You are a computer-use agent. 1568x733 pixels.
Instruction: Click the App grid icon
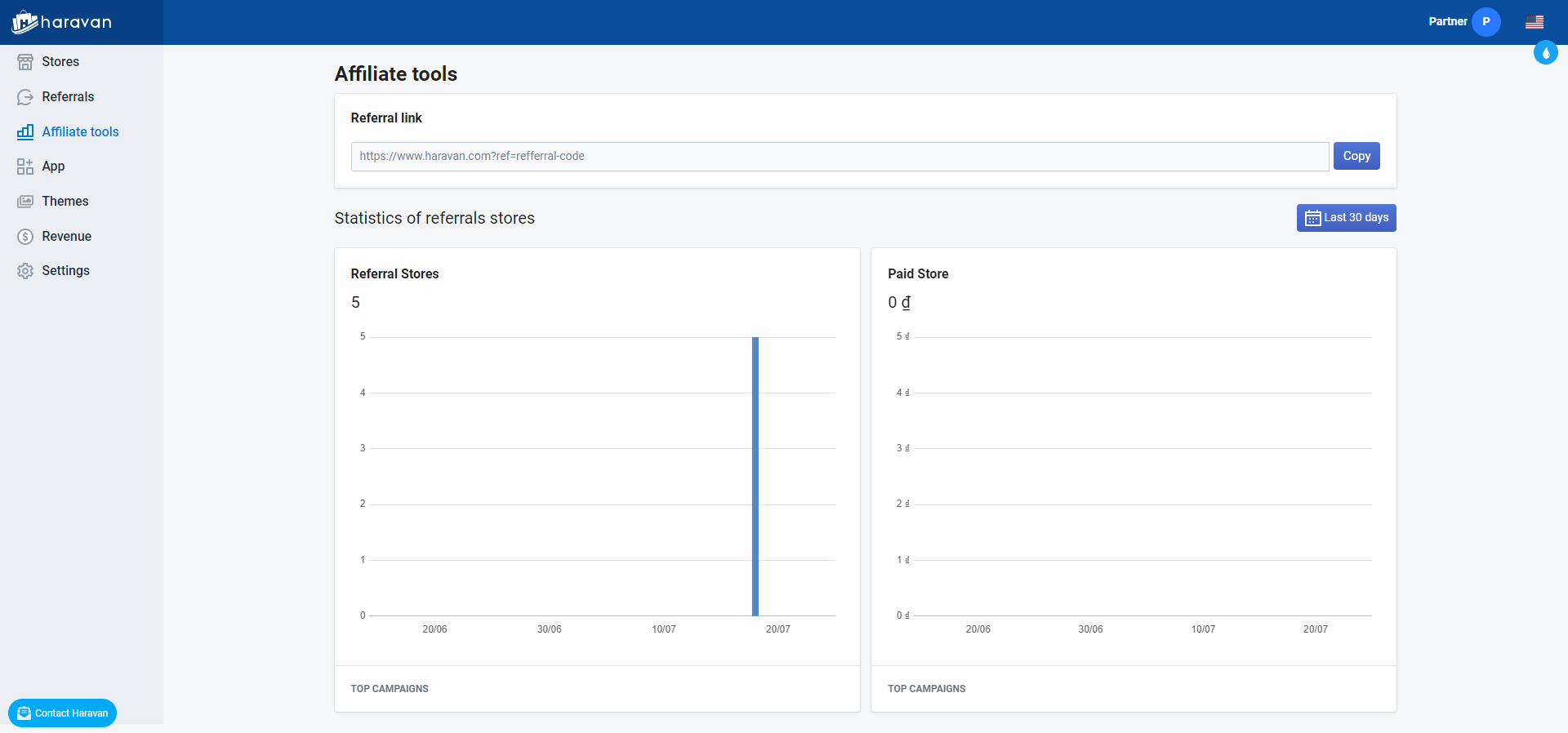click(25, 167)
